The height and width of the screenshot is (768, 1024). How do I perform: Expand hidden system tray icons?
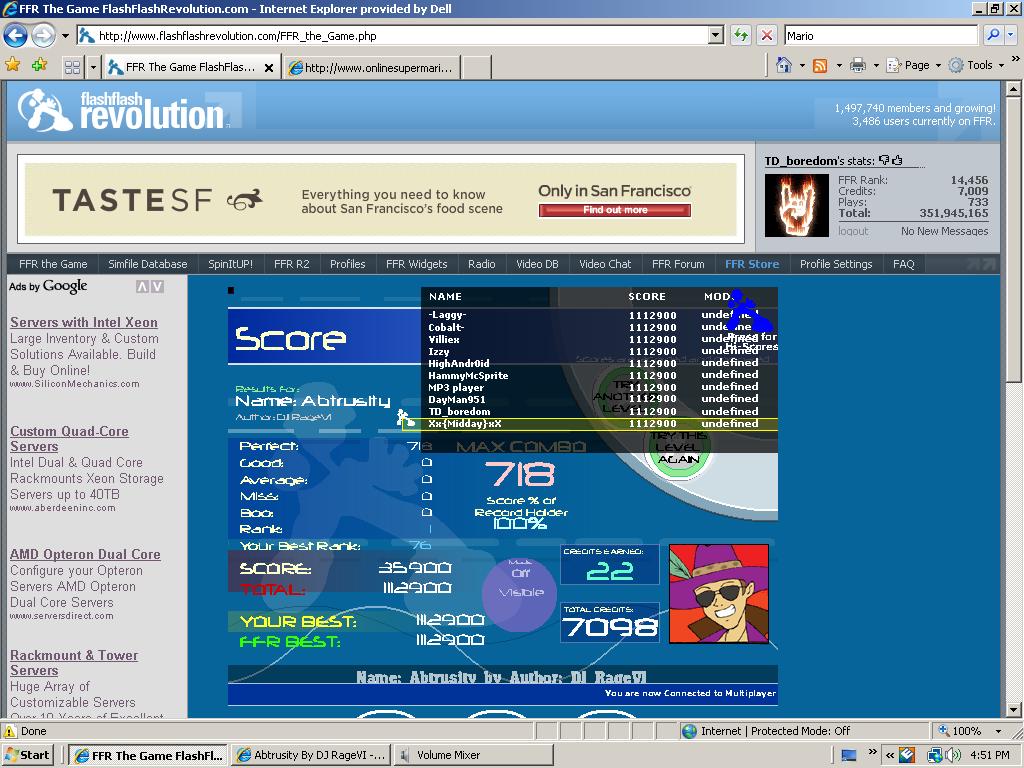[x=889, y=756]
